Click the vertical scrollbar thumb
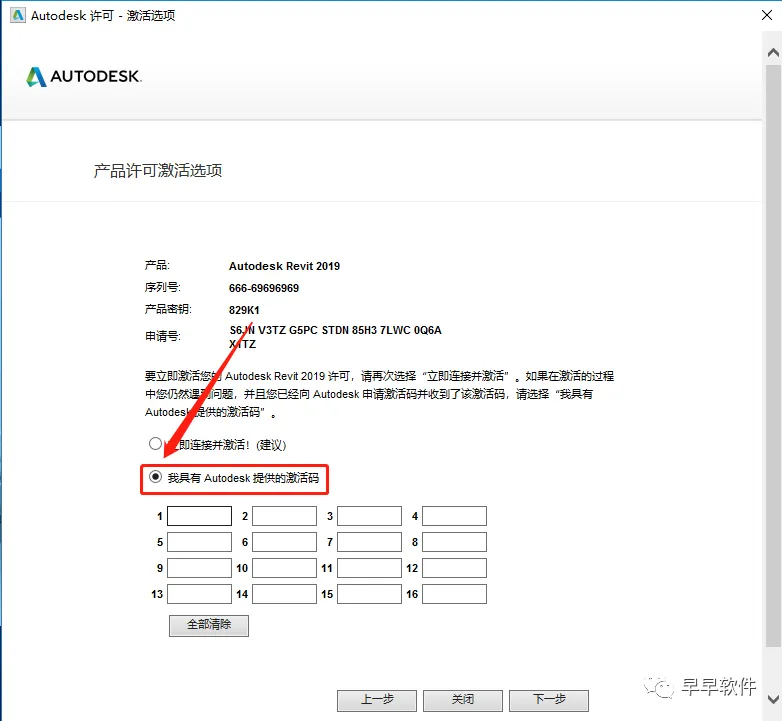This screenshot has height=721, width=782. point(773,356)
